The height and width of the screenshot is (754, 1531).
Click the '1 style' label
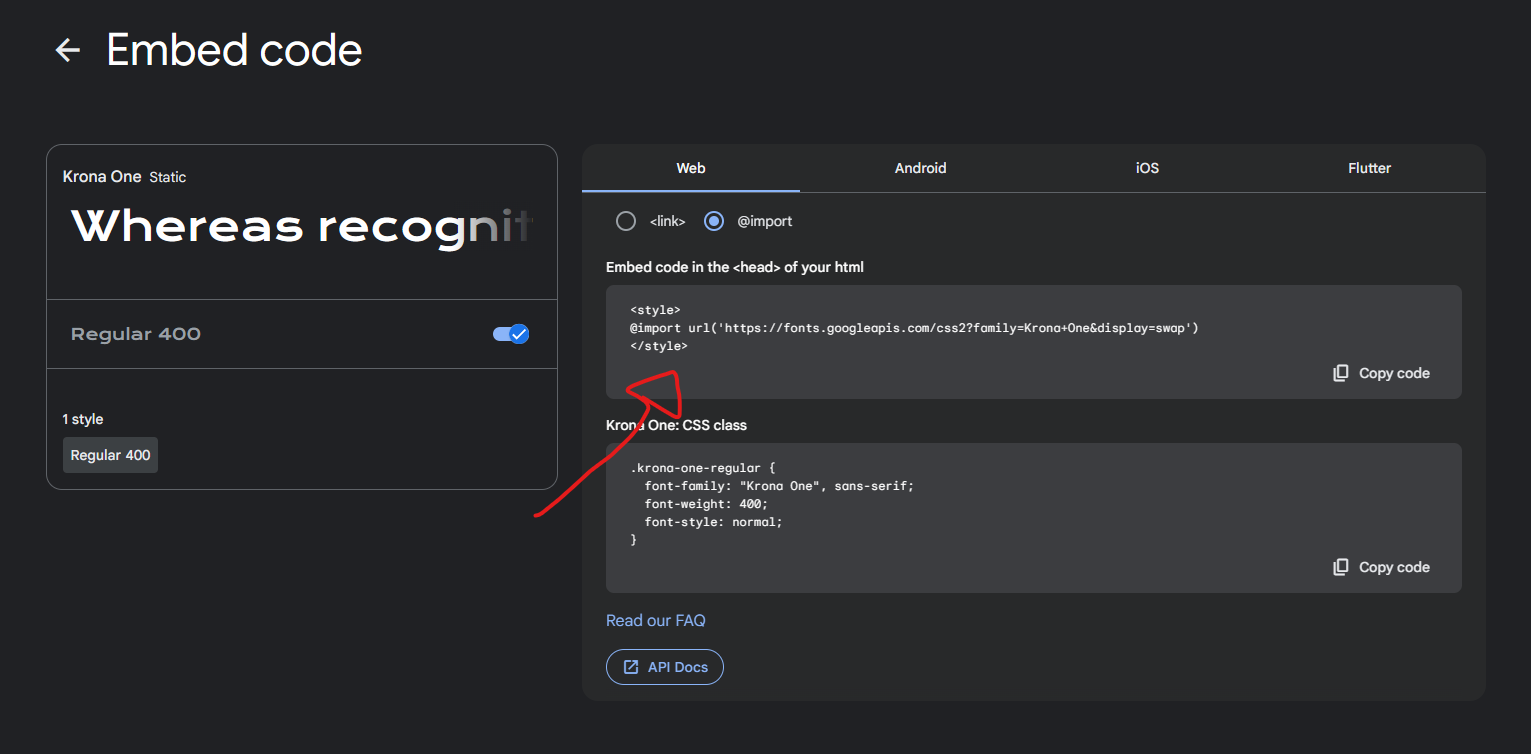(83, 419)
